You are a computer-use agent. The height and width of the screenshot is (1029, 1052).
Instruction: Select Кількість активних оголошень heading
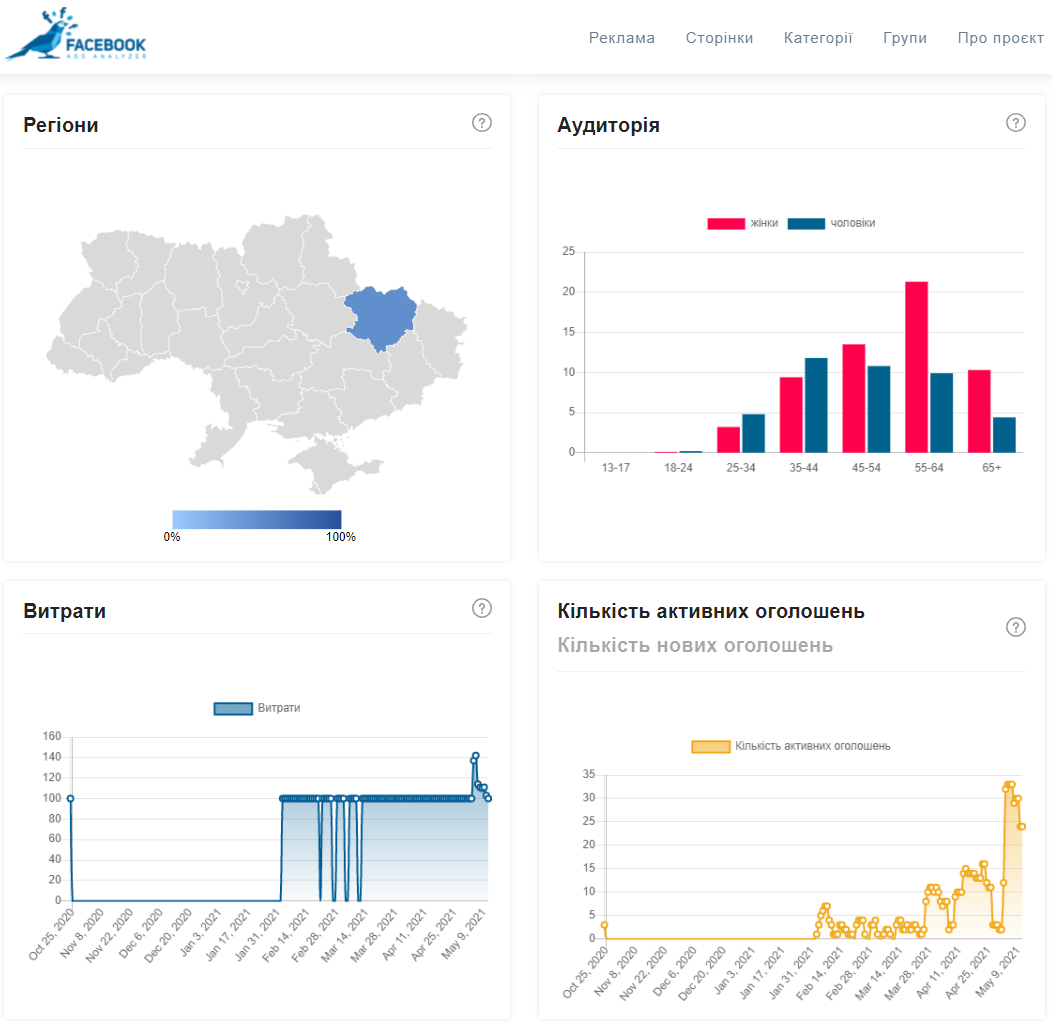[711, 611]
